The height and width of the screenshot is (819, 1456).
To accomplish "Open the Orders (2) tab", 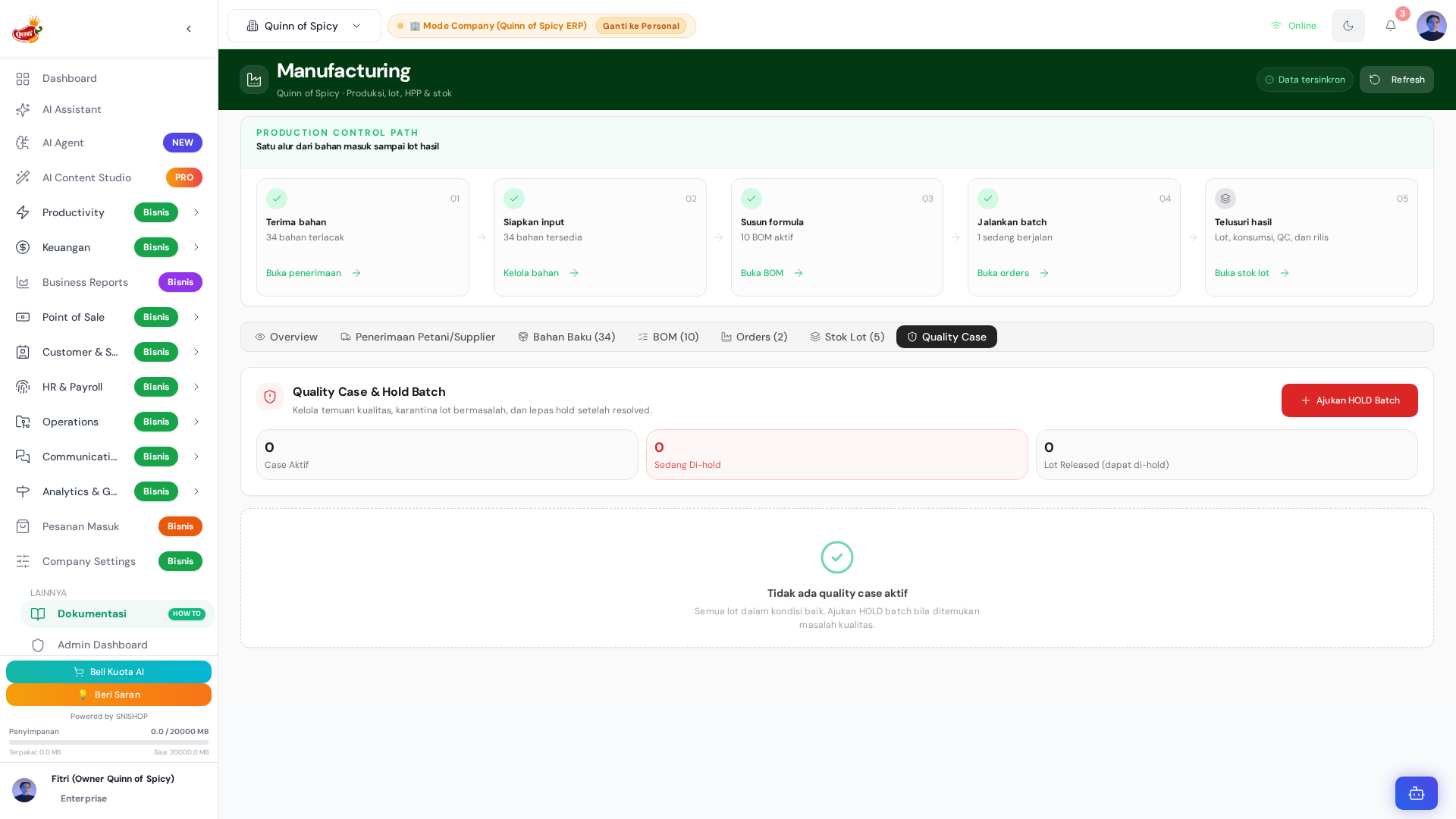I will click(x=755, y=337).
